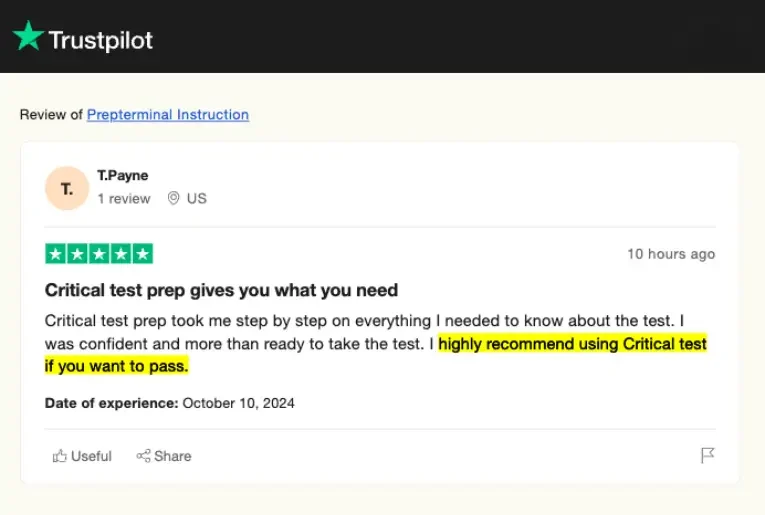Click the first green rating star

(55, 254)
